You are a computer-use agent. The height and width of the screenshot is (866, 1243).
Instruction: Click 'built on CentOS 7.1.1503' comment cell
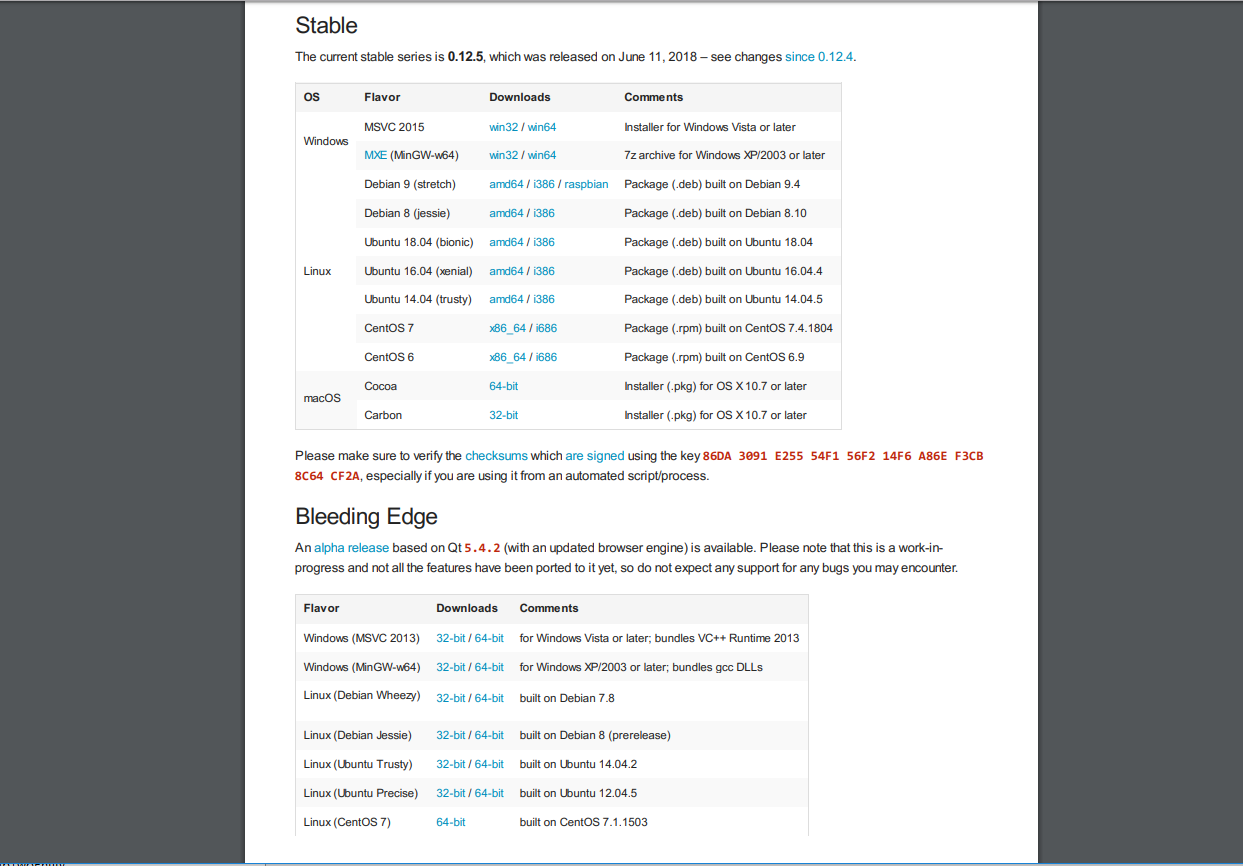pos(584,822)
